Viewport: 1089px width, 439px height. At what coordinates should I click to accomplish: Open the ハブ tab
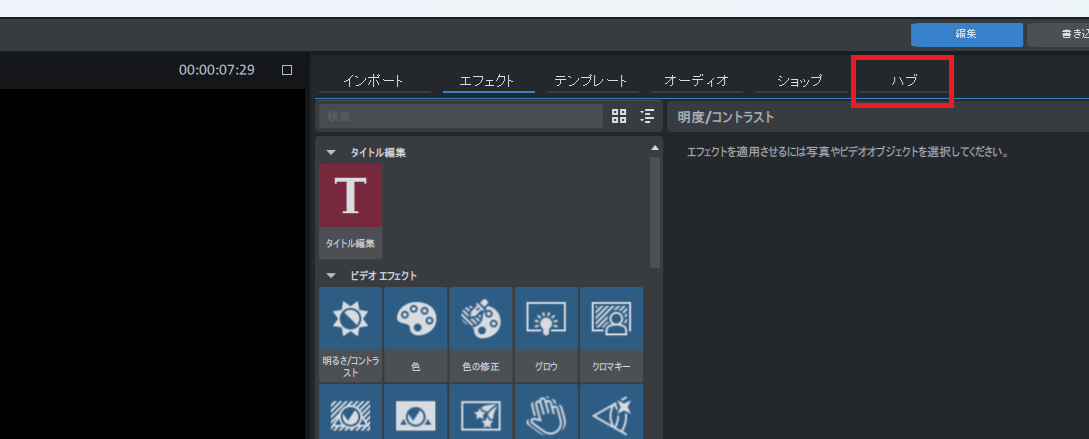[903, 81]
